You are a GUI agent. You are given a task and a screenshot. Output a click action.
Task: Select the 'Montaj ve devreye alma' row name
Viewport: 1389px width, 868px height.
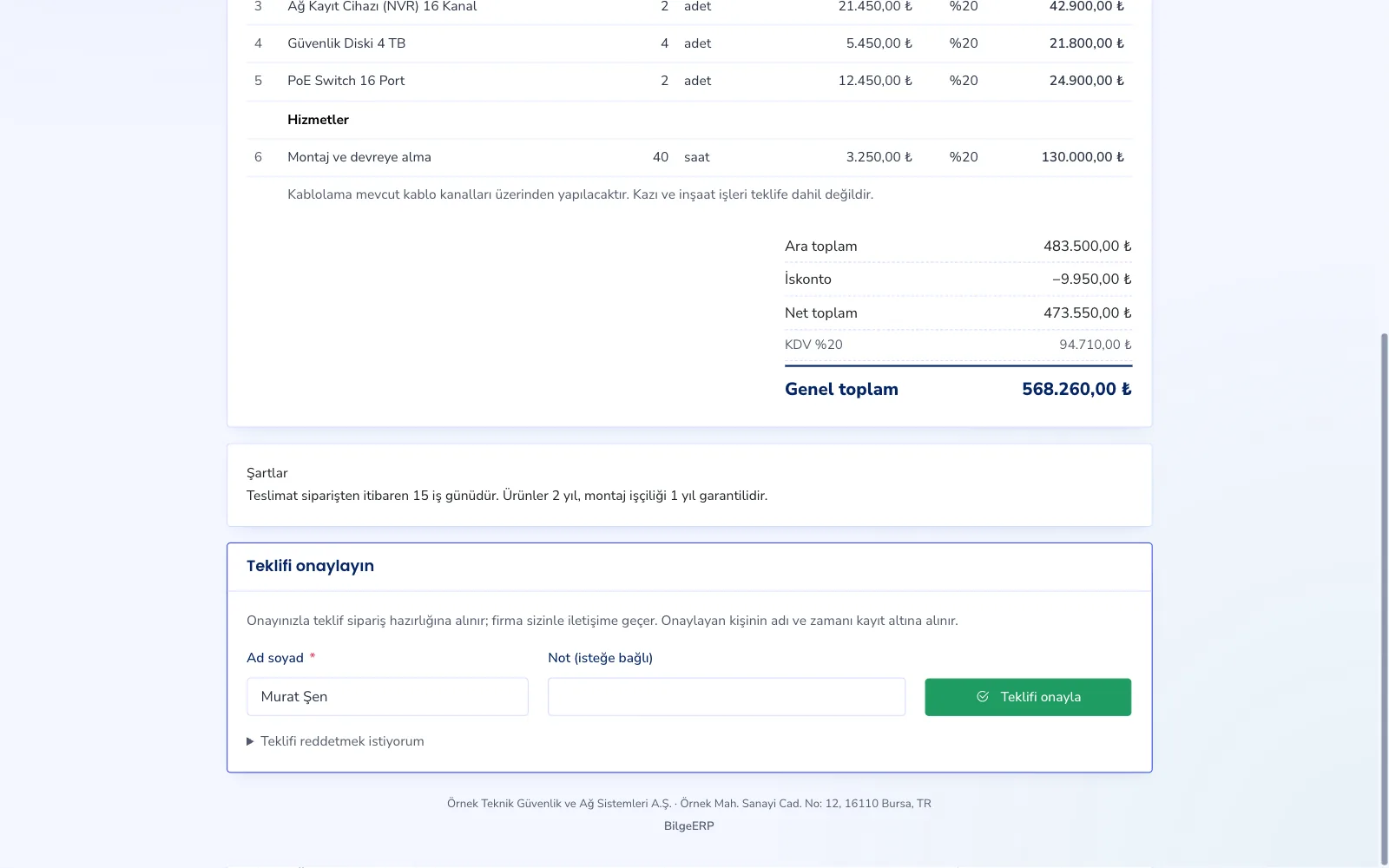(359, 157)
